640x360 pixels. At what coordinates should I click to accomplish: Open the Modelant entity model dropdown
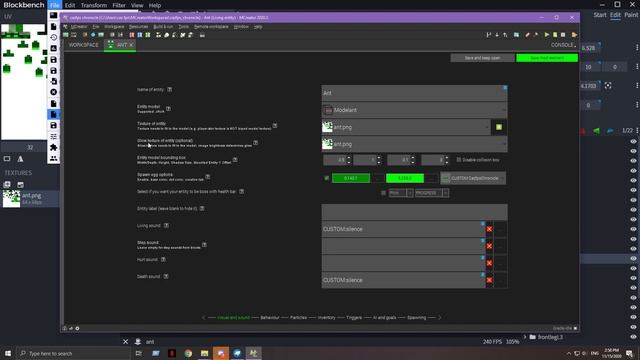point(414,110)
